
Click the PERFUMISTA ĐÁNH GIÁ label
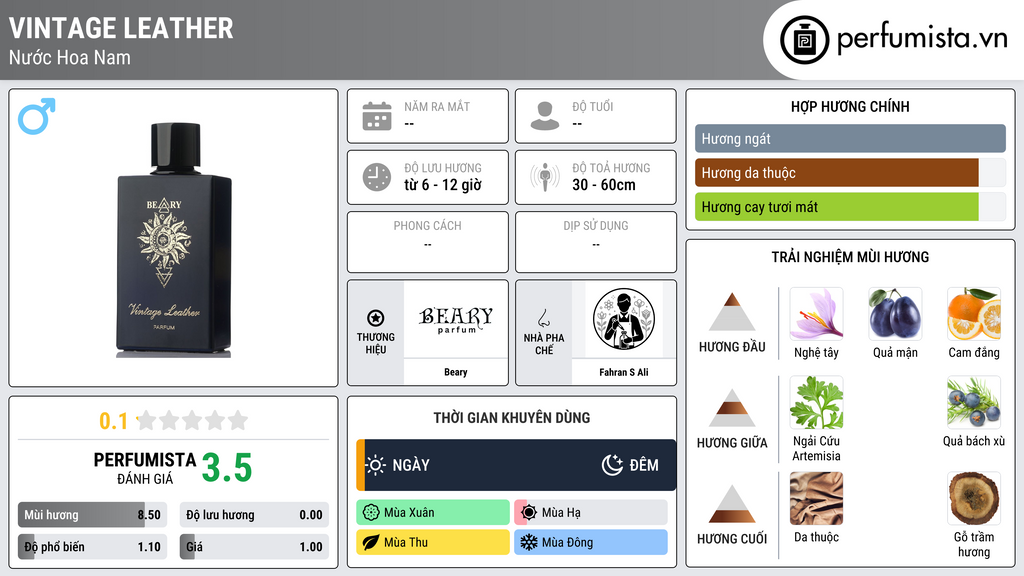coord(144,468)
